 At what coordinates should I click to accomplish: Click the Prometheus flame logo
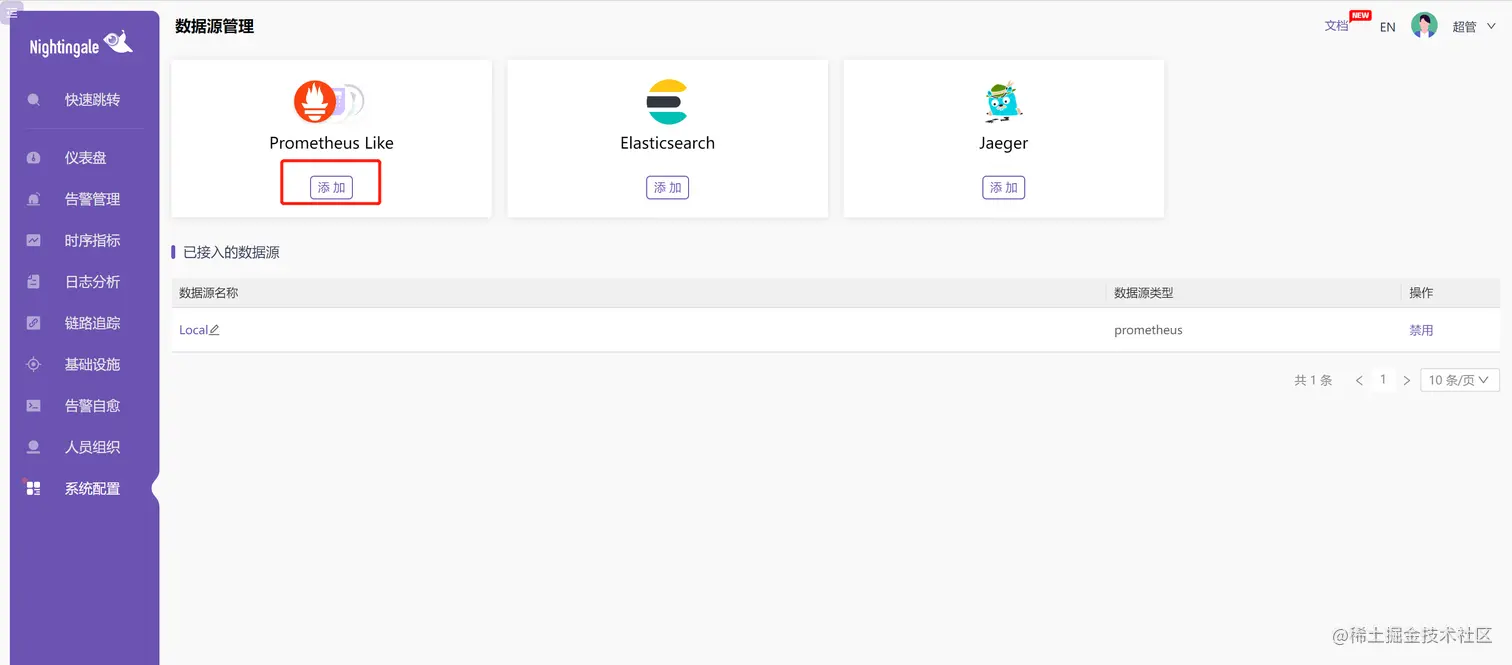pos(315,102)
